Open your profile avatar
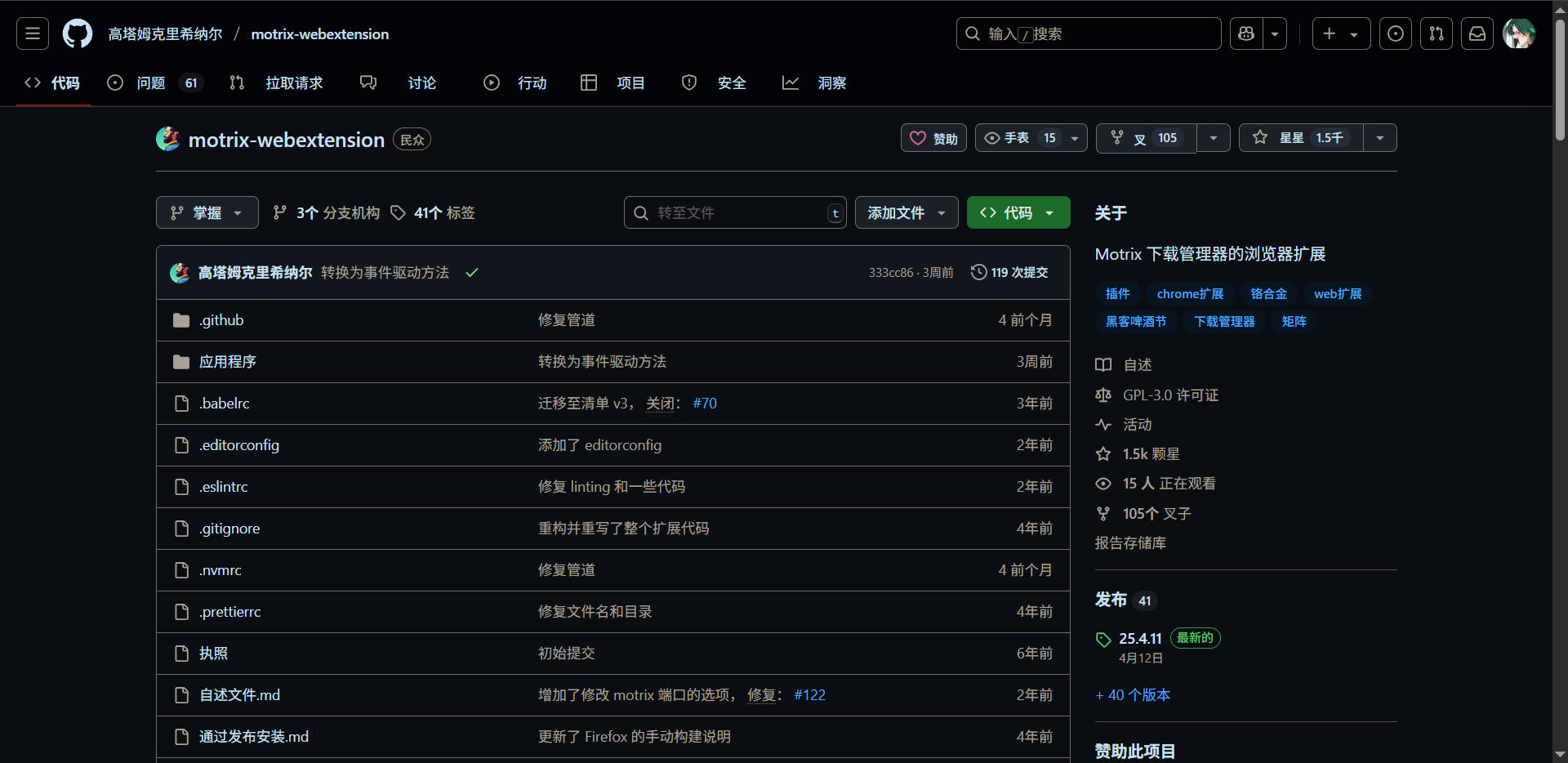Image resolution: width=1568 pixels, height=763 pixels. tap(1519, 33)
